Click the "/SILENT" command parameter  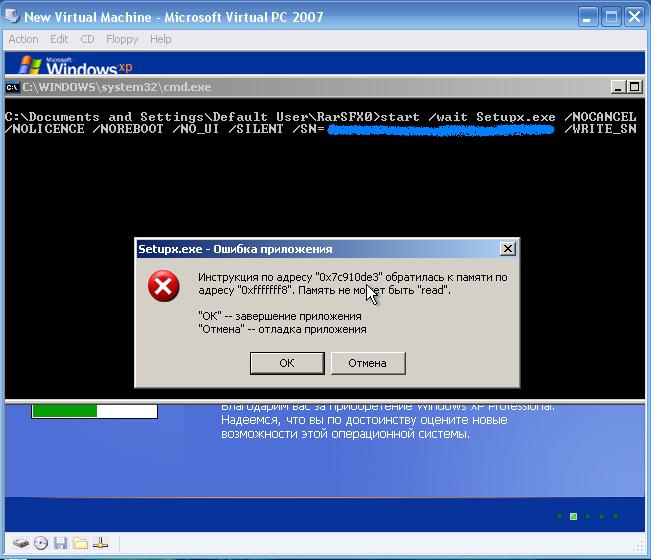[256, 129]
